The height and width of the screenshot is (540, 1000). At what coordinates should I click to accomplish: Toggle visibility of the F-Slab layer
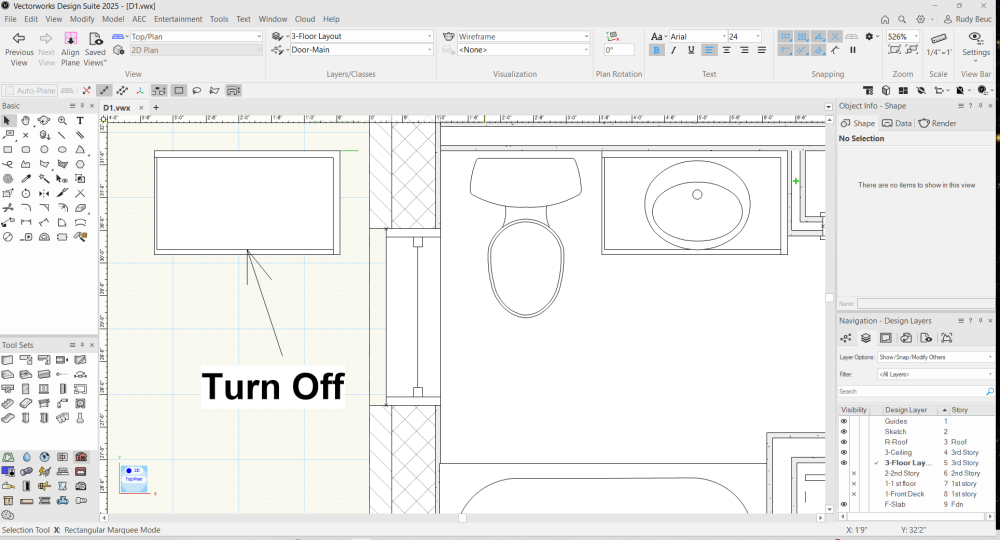pos(844,504)
